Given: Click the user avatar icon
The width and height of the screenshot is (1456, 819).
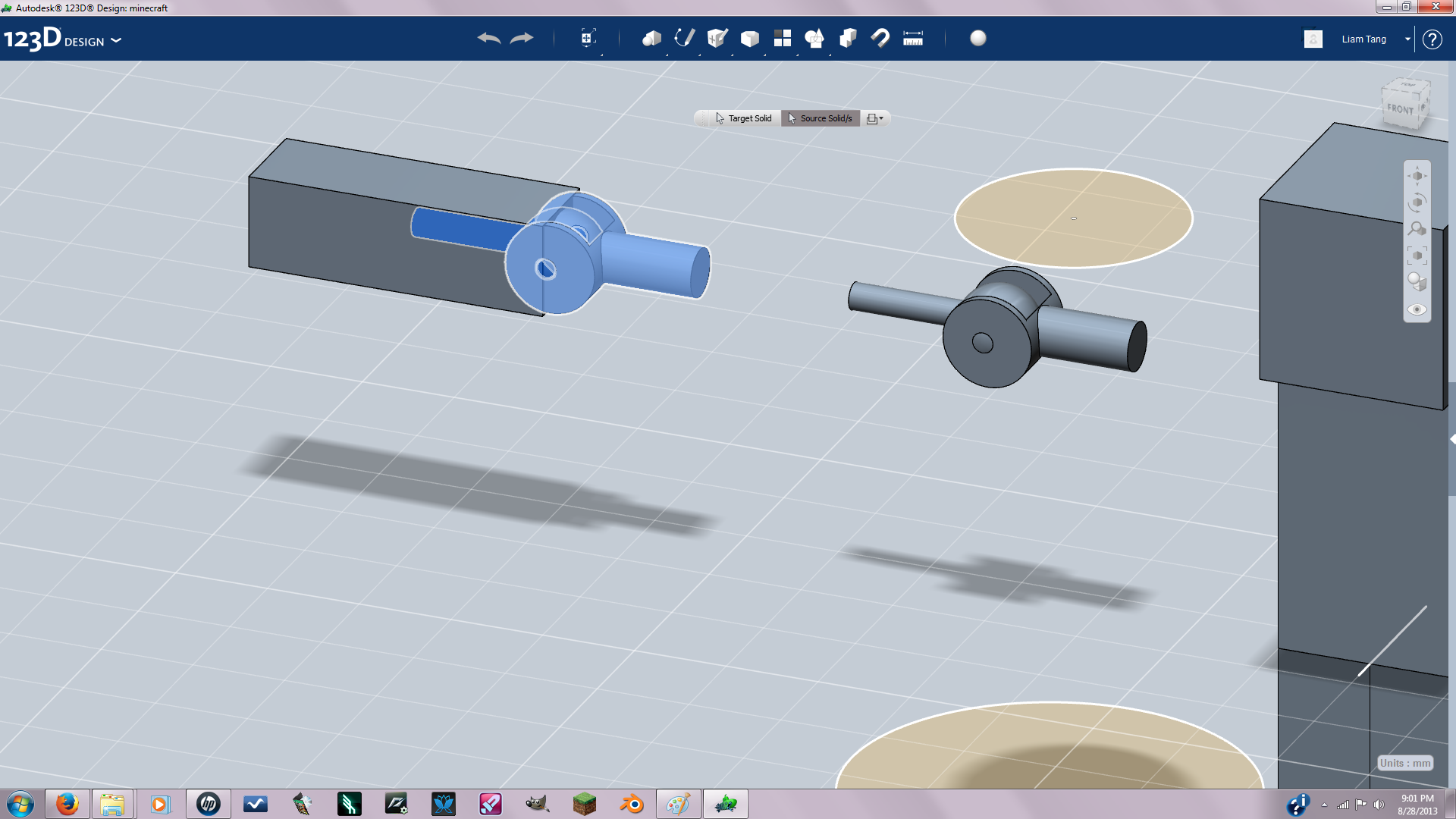Looking at the screenshot, I should pos(1313,39).
